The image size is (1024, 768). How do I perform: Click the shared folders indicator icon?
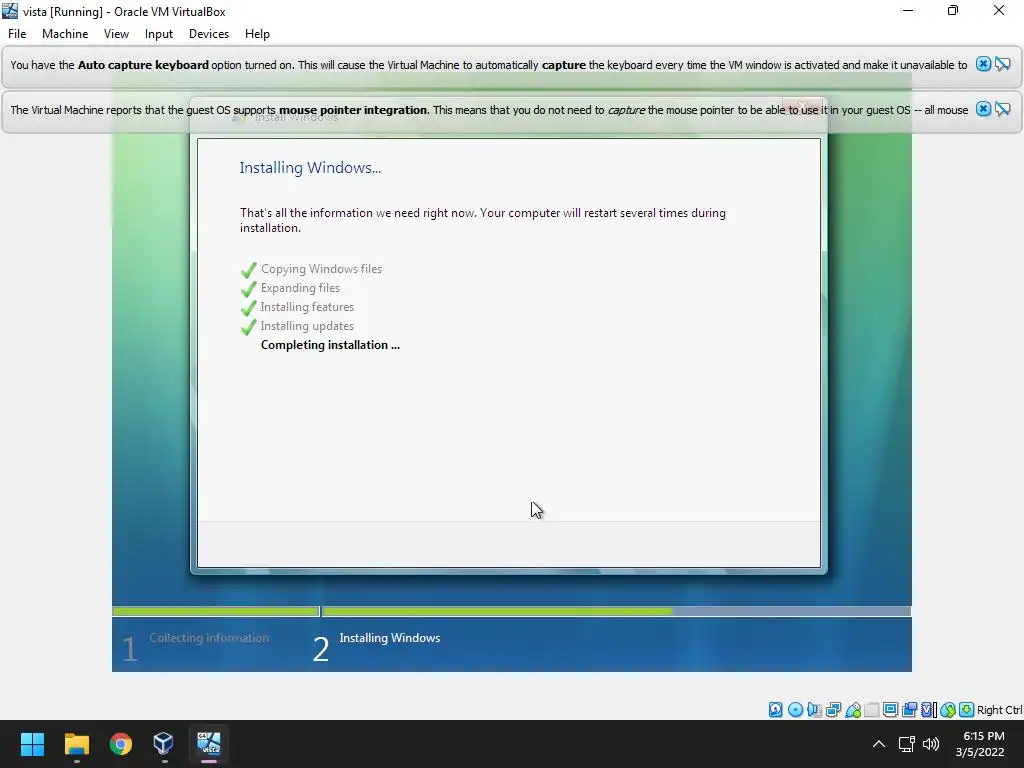872,710
